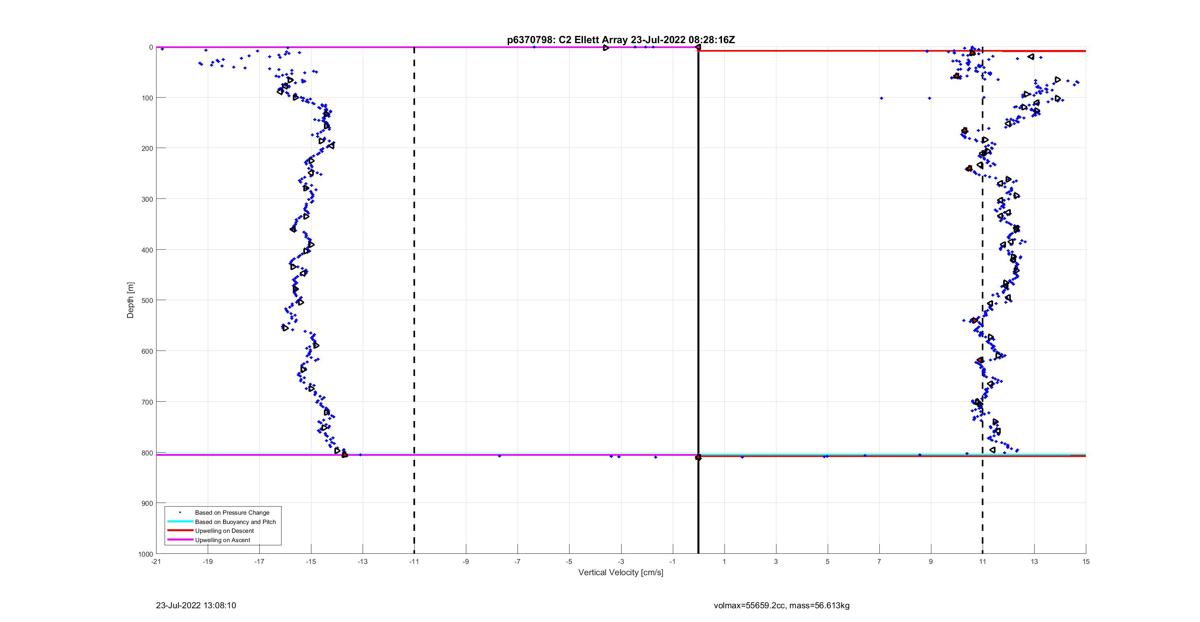The width and height of the screenshot is (1200, 622).
Task: Click the y-axis tick label '300'
Action: tap(146, 199)
